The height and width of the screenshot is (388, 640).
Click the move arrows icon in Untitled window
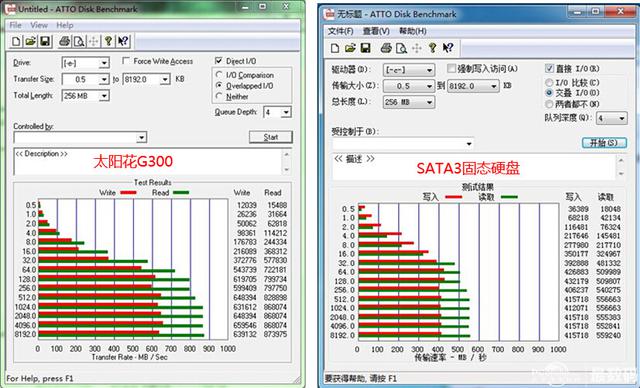coord(93,41)
